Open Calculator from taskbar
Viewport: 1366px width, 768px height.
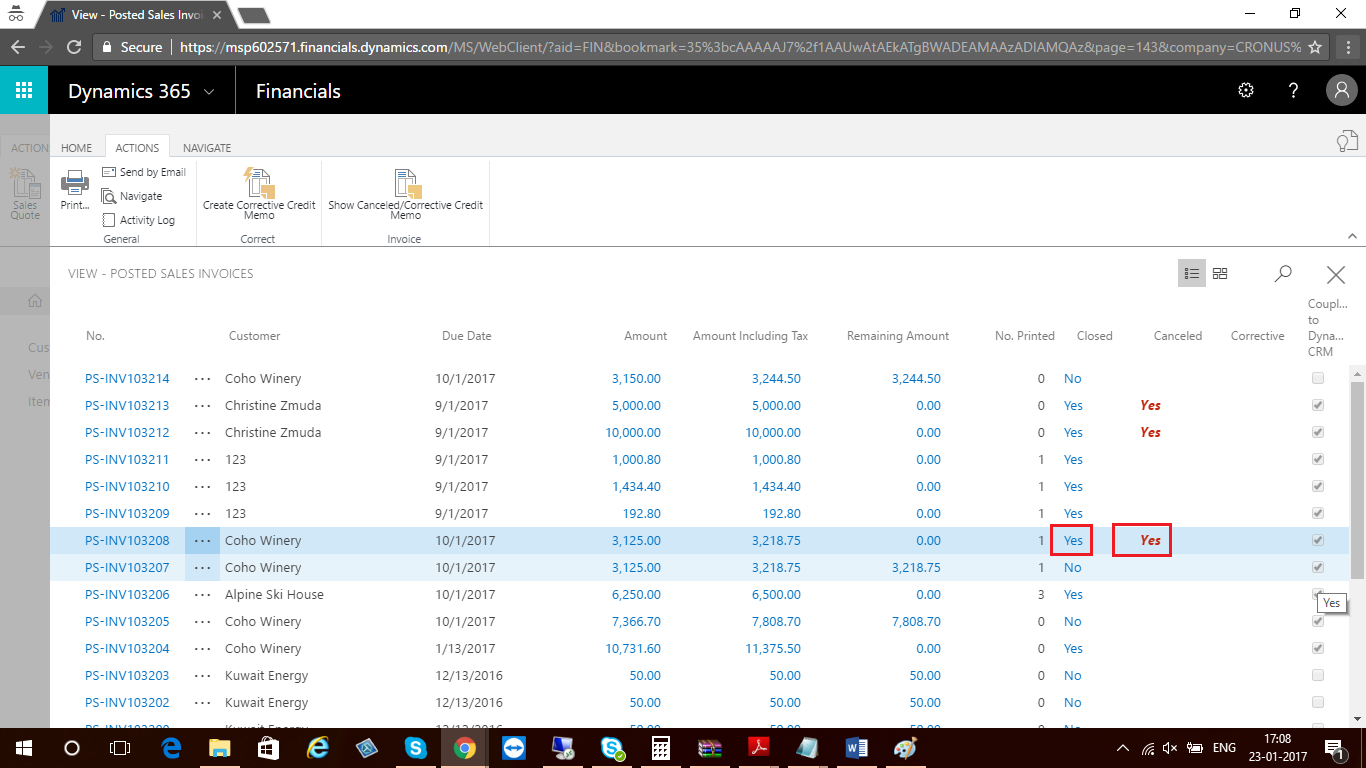(659, 748)
